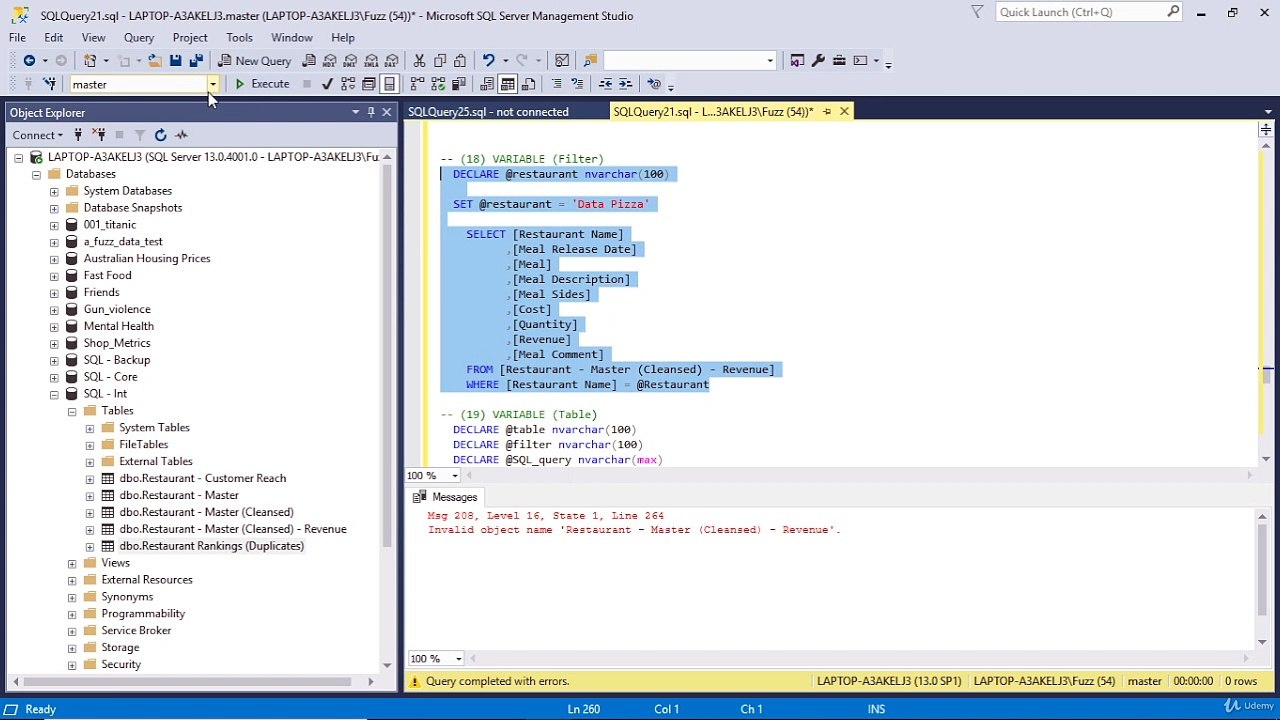Collapse the SQL - Int database node
The image size is (1280, 720).
pyautogui.click(x=54, y=394)
